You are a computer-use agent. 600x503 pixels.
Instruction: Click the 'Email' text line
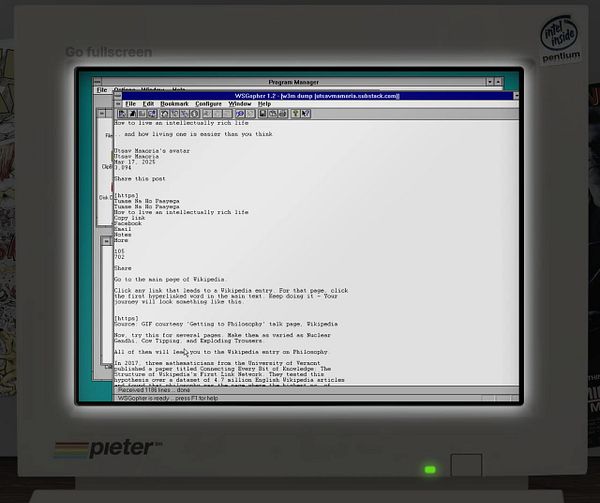pos(122,229)
